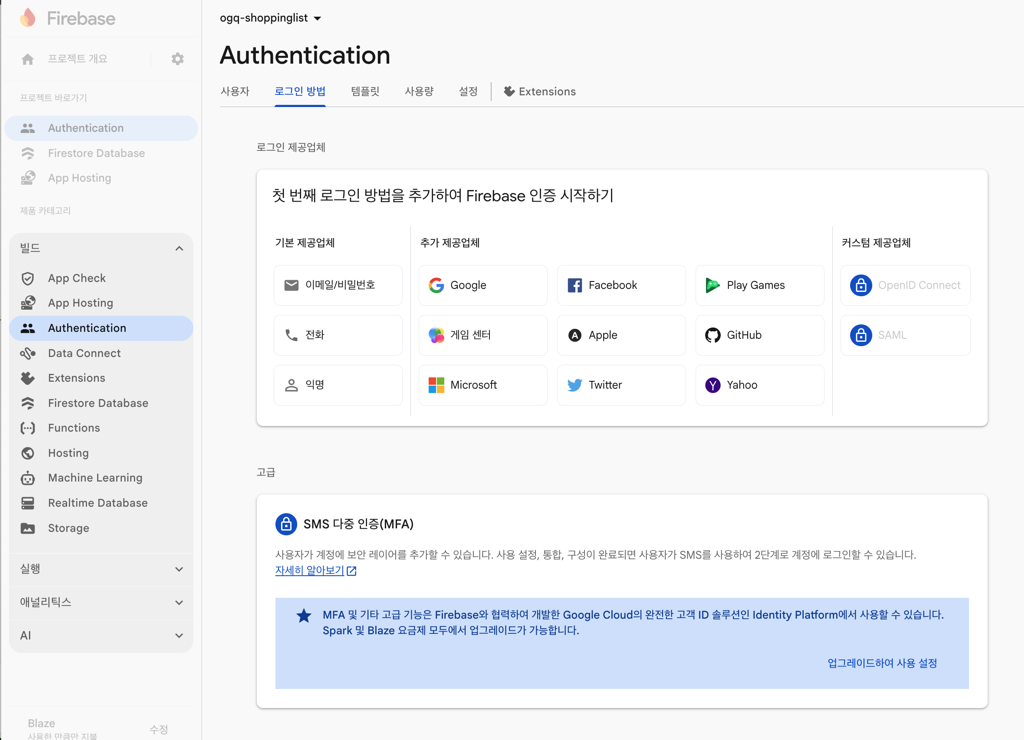Collapse the 빌드 section
The height and width of the screenshot is (740, 1024).
179,248
